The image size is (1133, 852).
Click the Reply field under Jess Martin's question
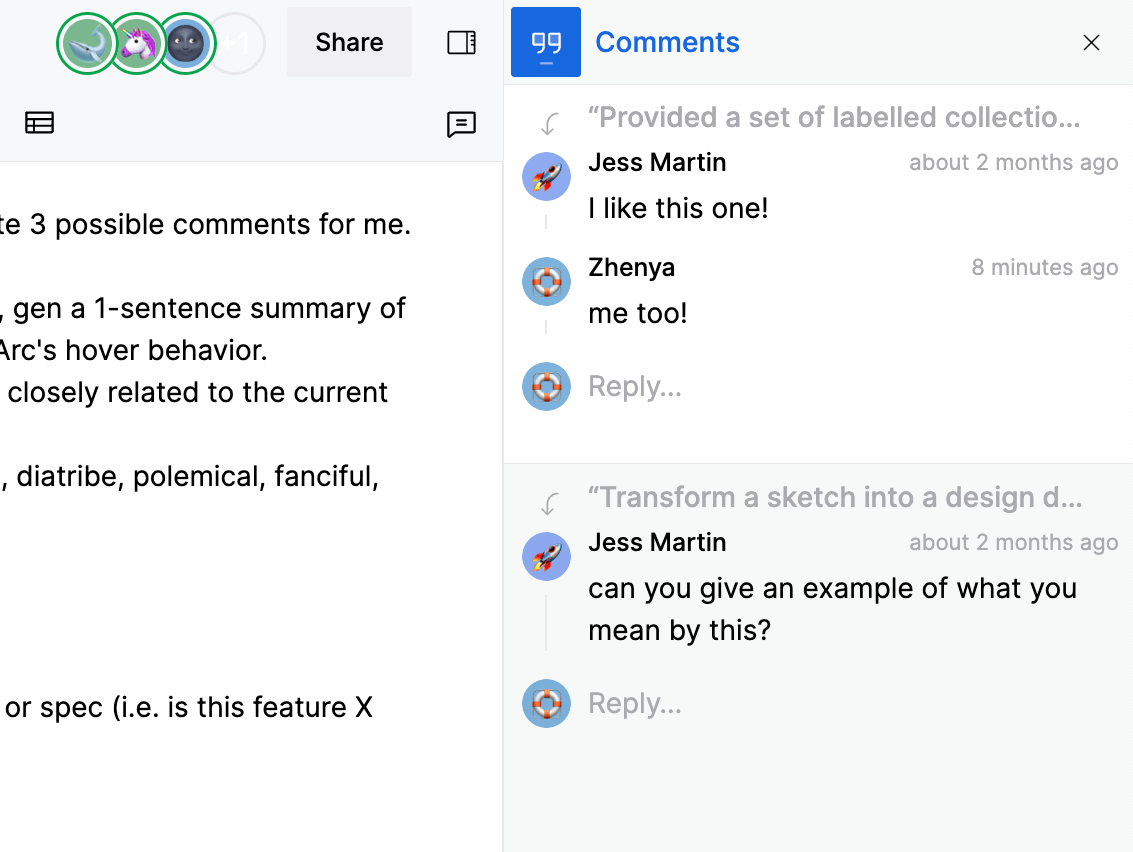635,703
